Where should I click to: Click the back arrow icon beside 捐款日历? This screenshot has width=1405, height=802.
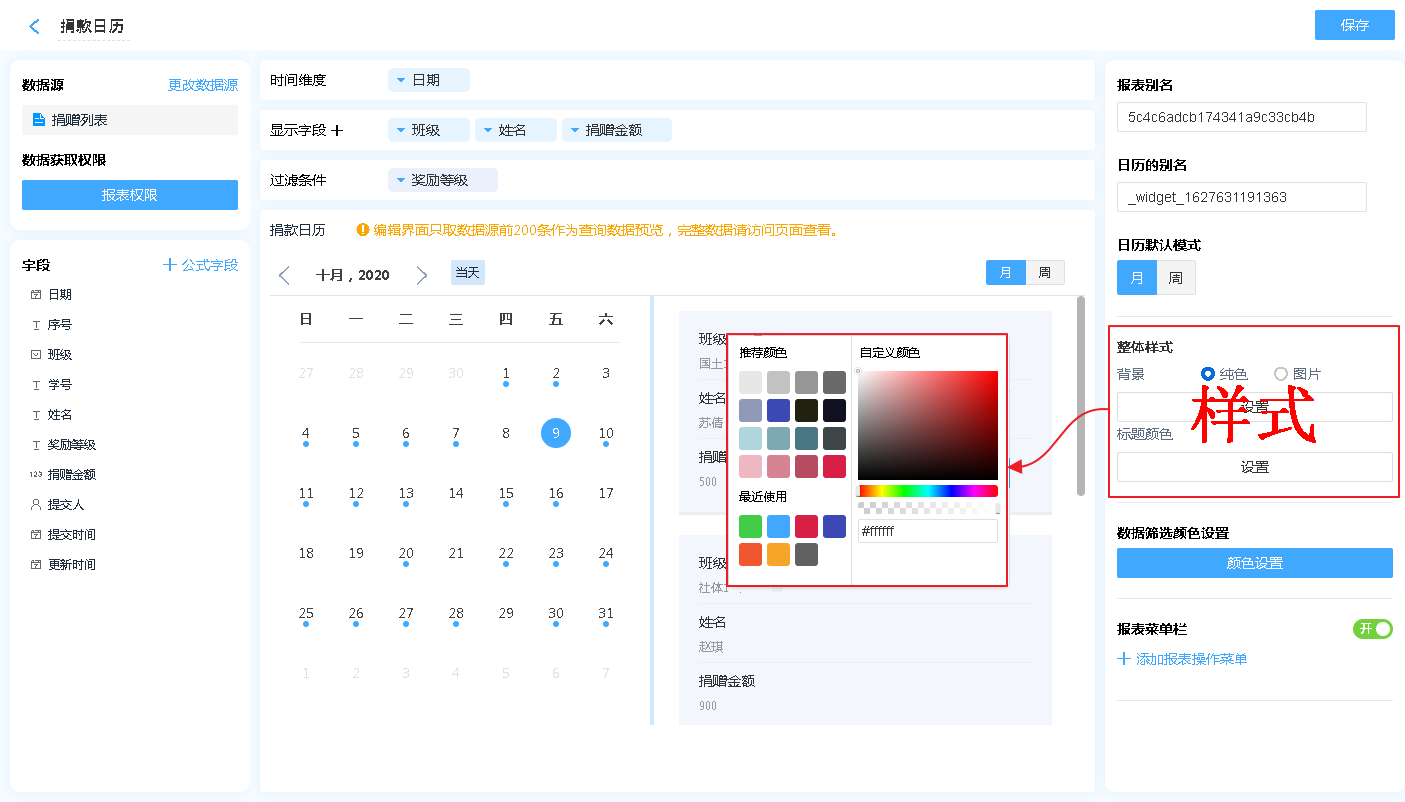[x=35, y=27]
